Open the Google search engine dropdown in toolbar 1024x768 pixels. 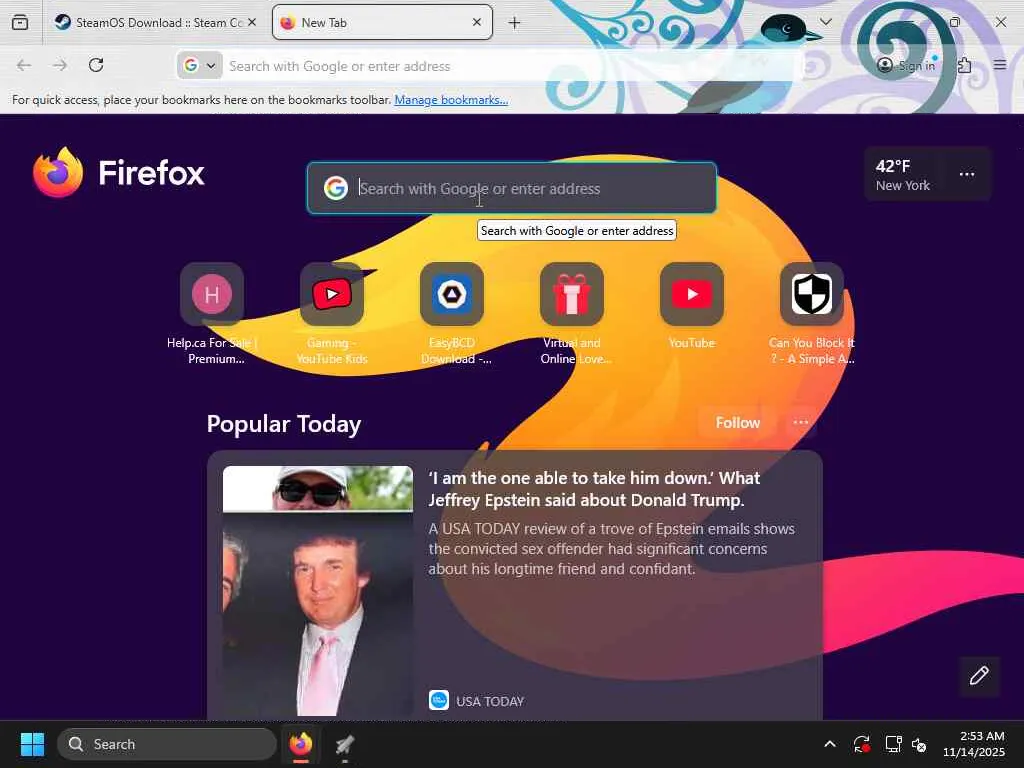(x=200, y=66)
